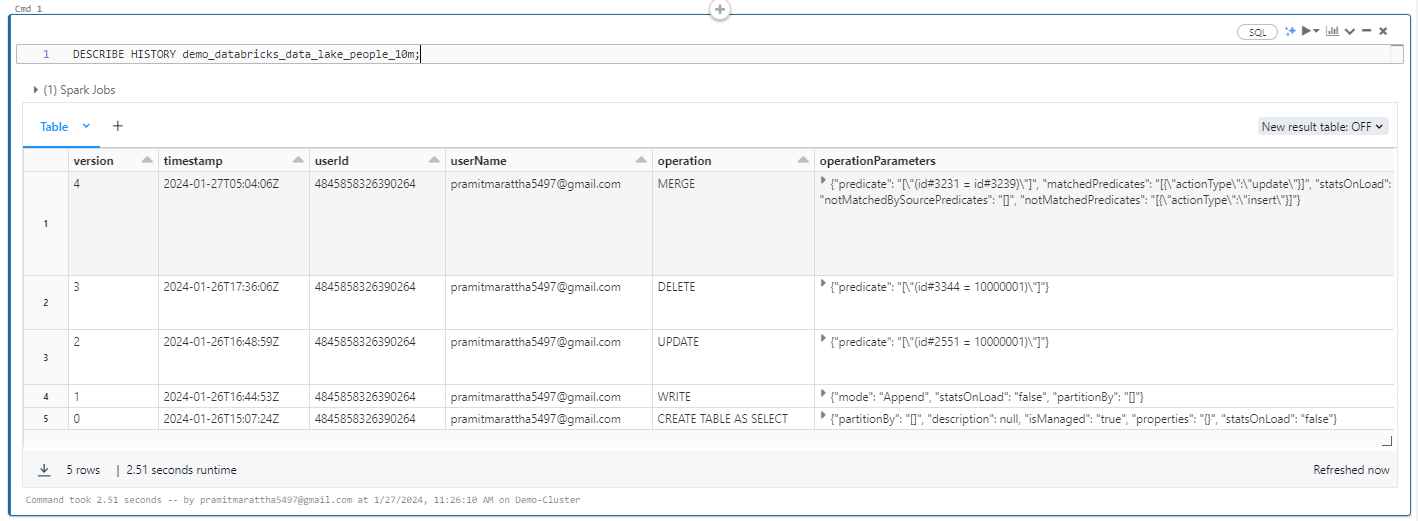Viewport: 1418px width, 521px height.
Task: Select version 4 cell
Action: [113, 224]
